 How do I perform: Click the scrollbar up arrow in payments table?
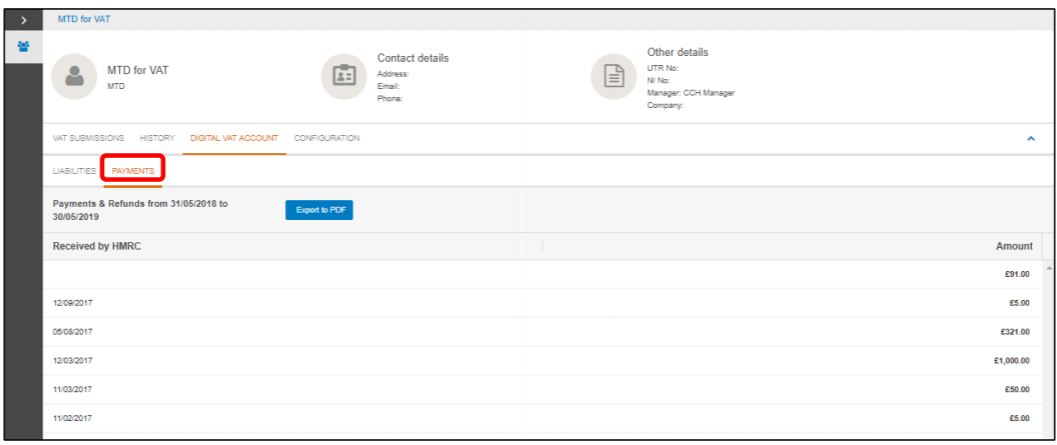coord(1049,268)
